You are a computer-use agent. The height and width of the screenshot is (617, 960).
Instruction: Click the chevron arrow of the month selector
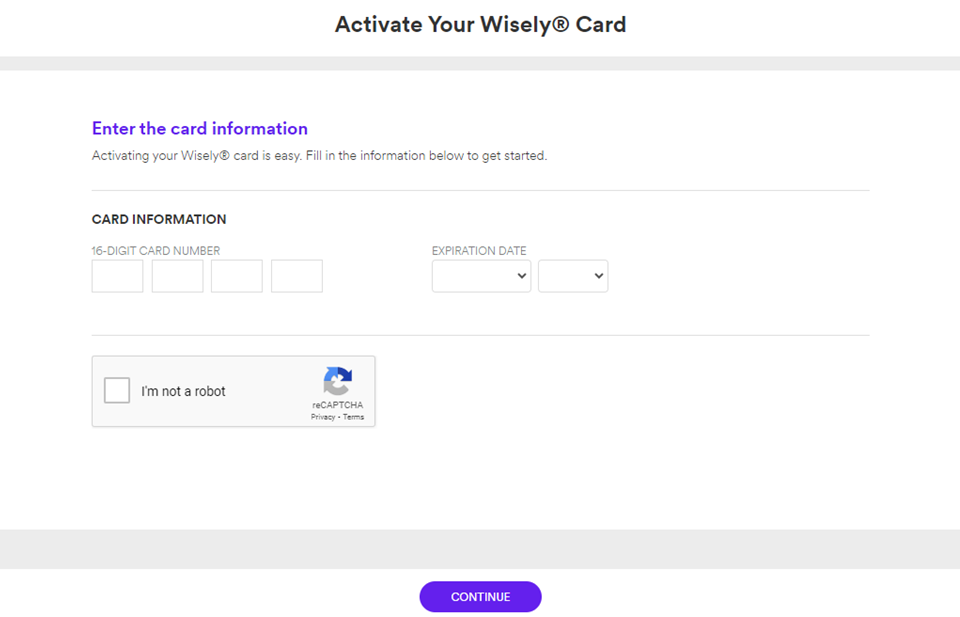pyautogui.click(x=522, y=276)
